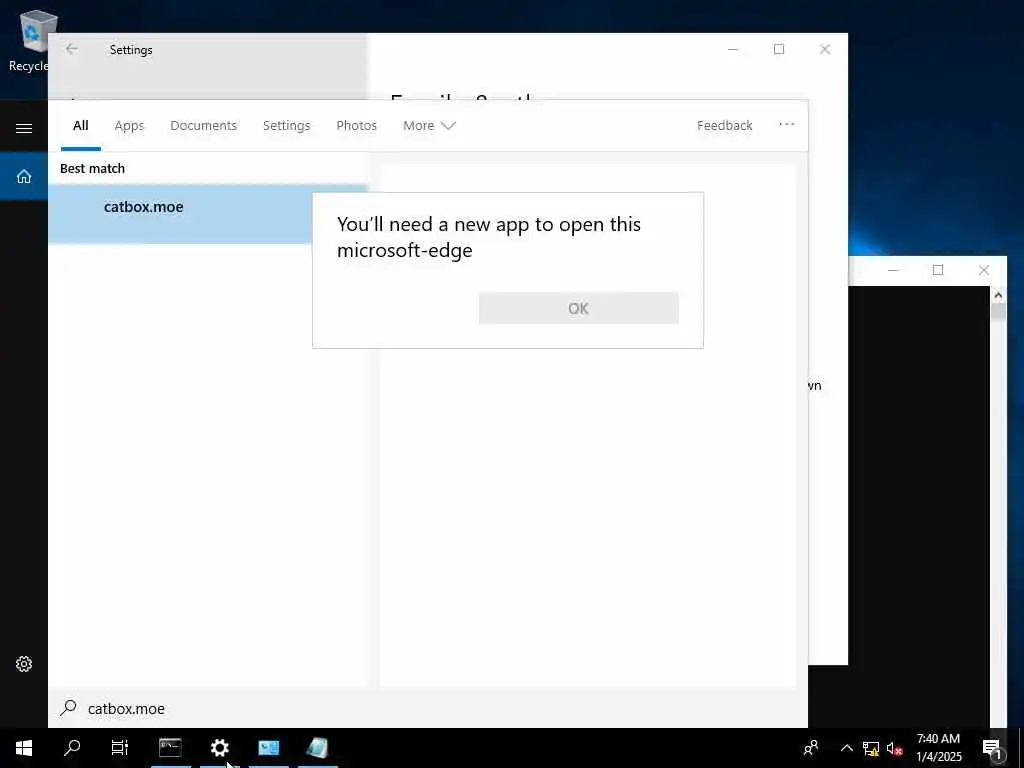Show hidden system tray icons
This screenshot has height=768, width=1024.
click(x=846, y=748)
